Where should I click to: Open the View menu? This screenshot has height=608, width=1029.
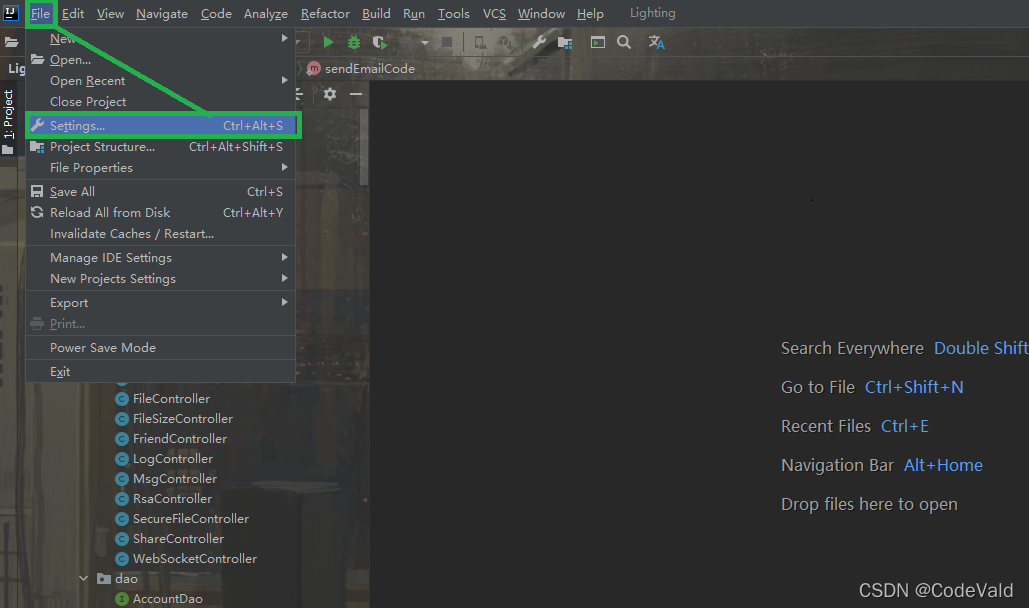pyautogui.click(x=110, y=14)
